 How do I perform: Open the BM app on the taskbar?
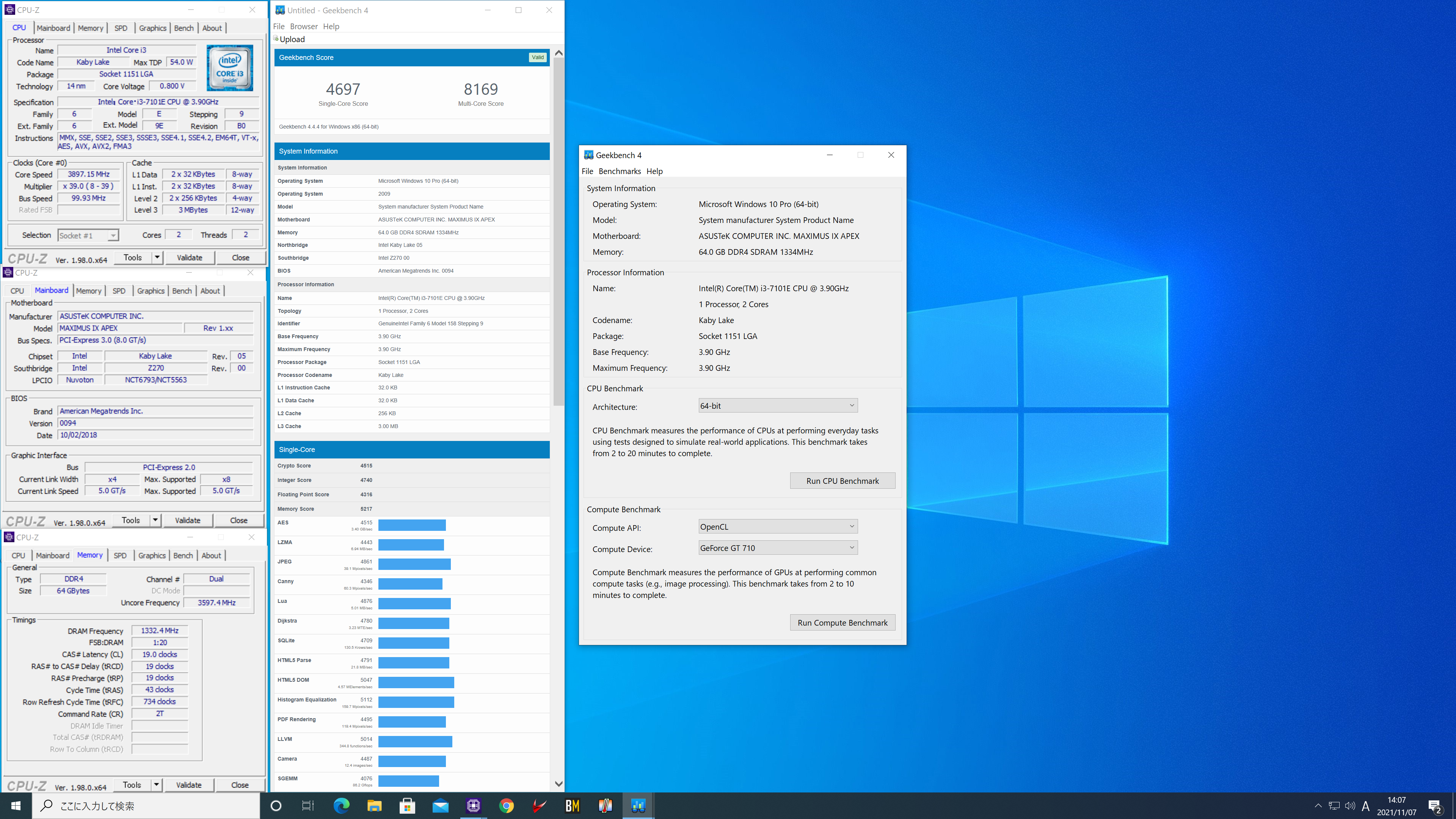coord(573,805)
